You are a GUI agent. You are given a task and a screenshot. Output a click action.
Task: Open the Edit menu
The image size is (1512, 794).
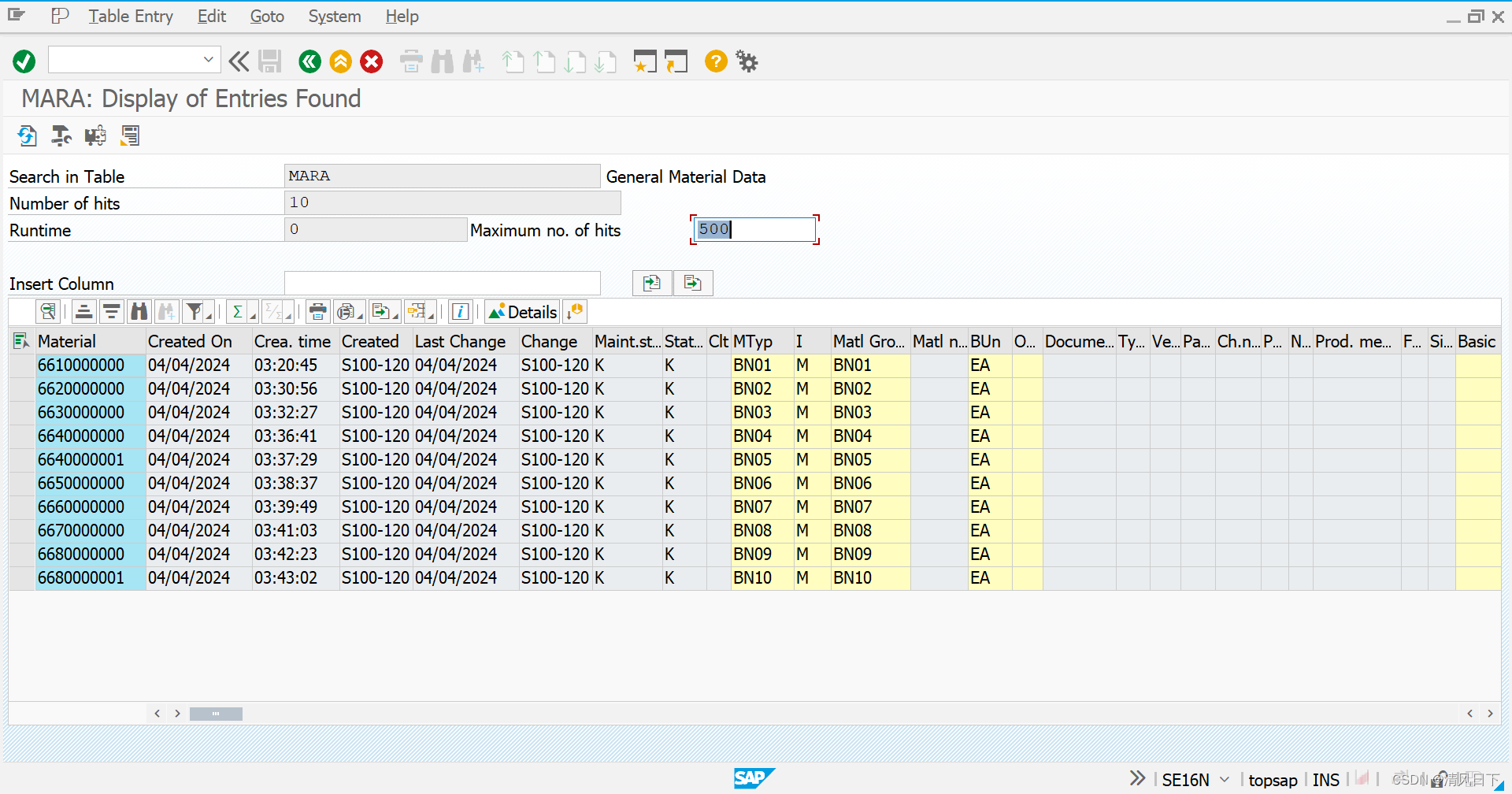212,16
